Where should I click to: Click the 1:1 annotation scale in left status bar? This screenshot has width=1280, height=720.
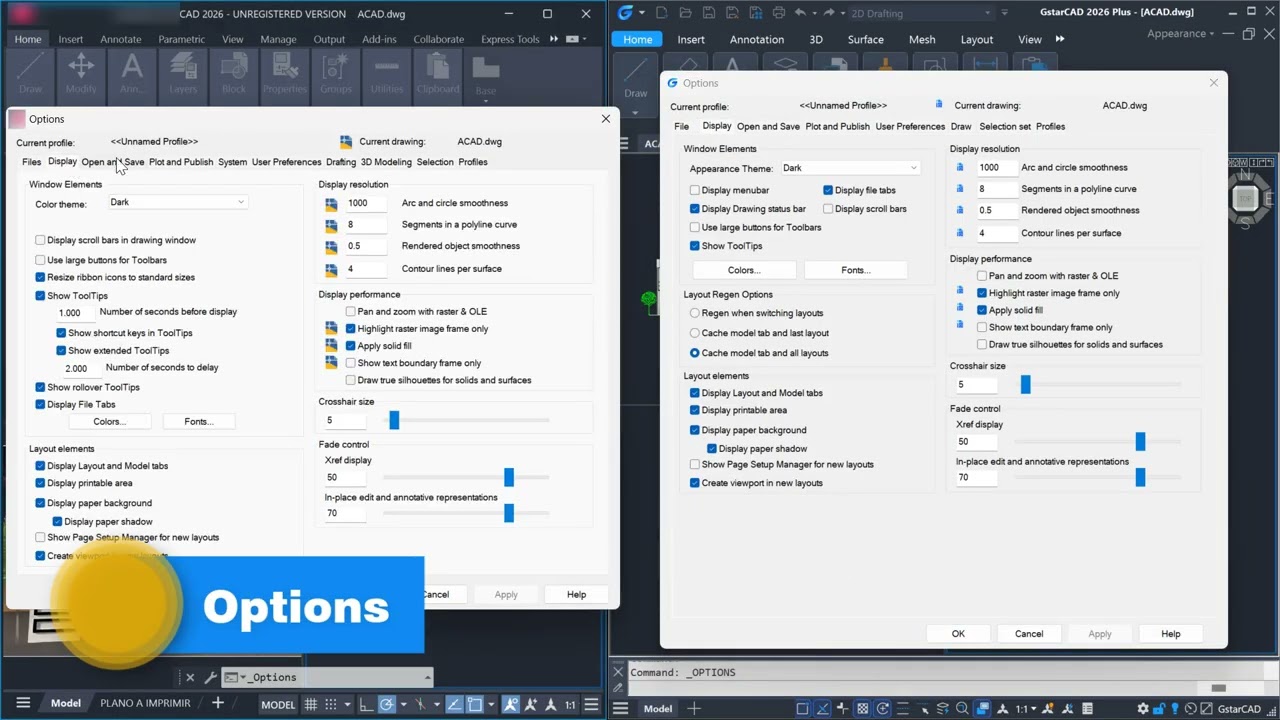(x=571, y=704)
